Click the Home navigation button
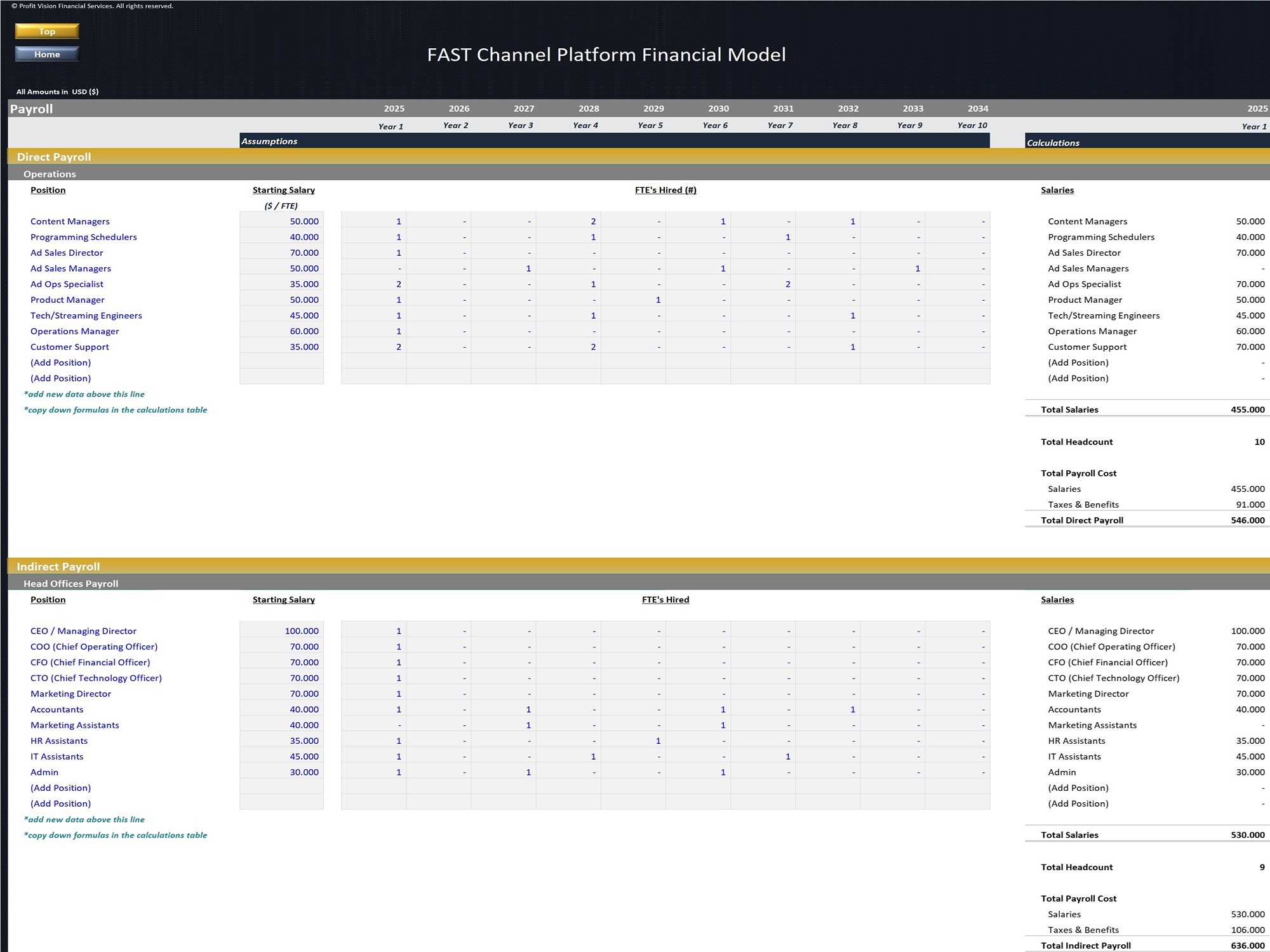The image size is (1270, 952). click(46, 54)
